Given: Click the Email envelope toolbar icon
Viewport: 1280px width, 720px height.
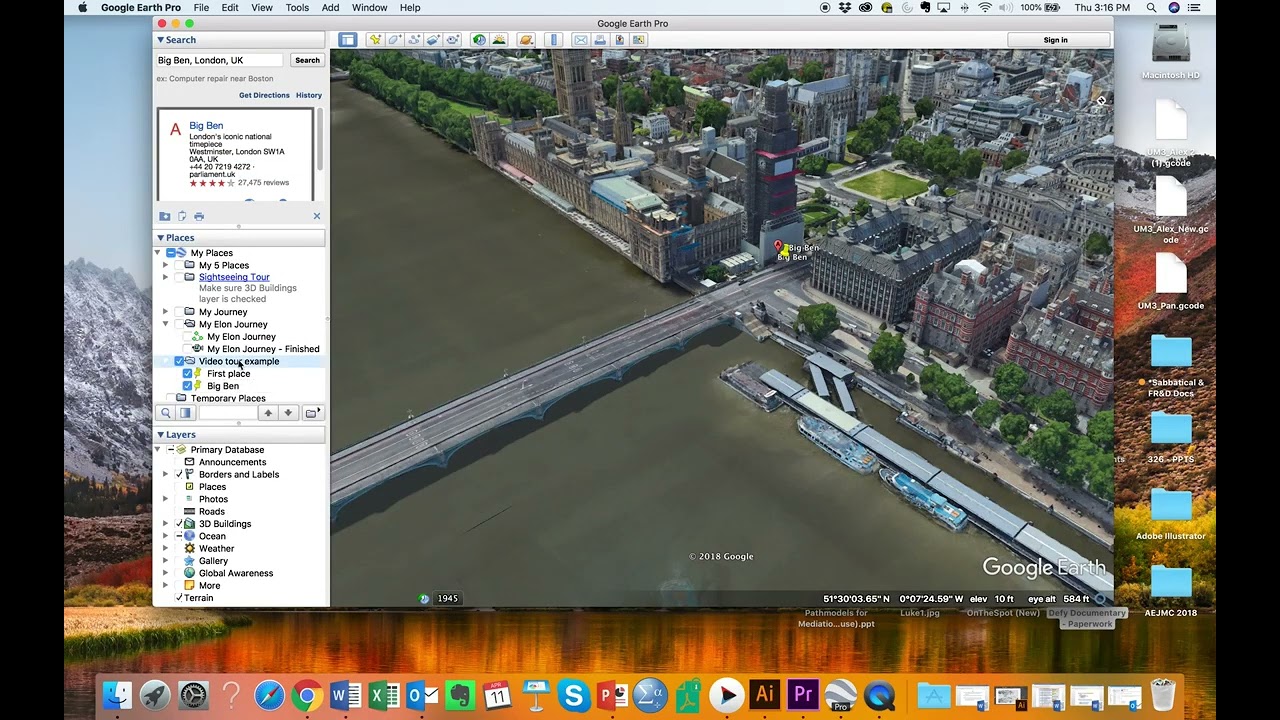Looking at the screenshot, I should [x=580, y=40].
